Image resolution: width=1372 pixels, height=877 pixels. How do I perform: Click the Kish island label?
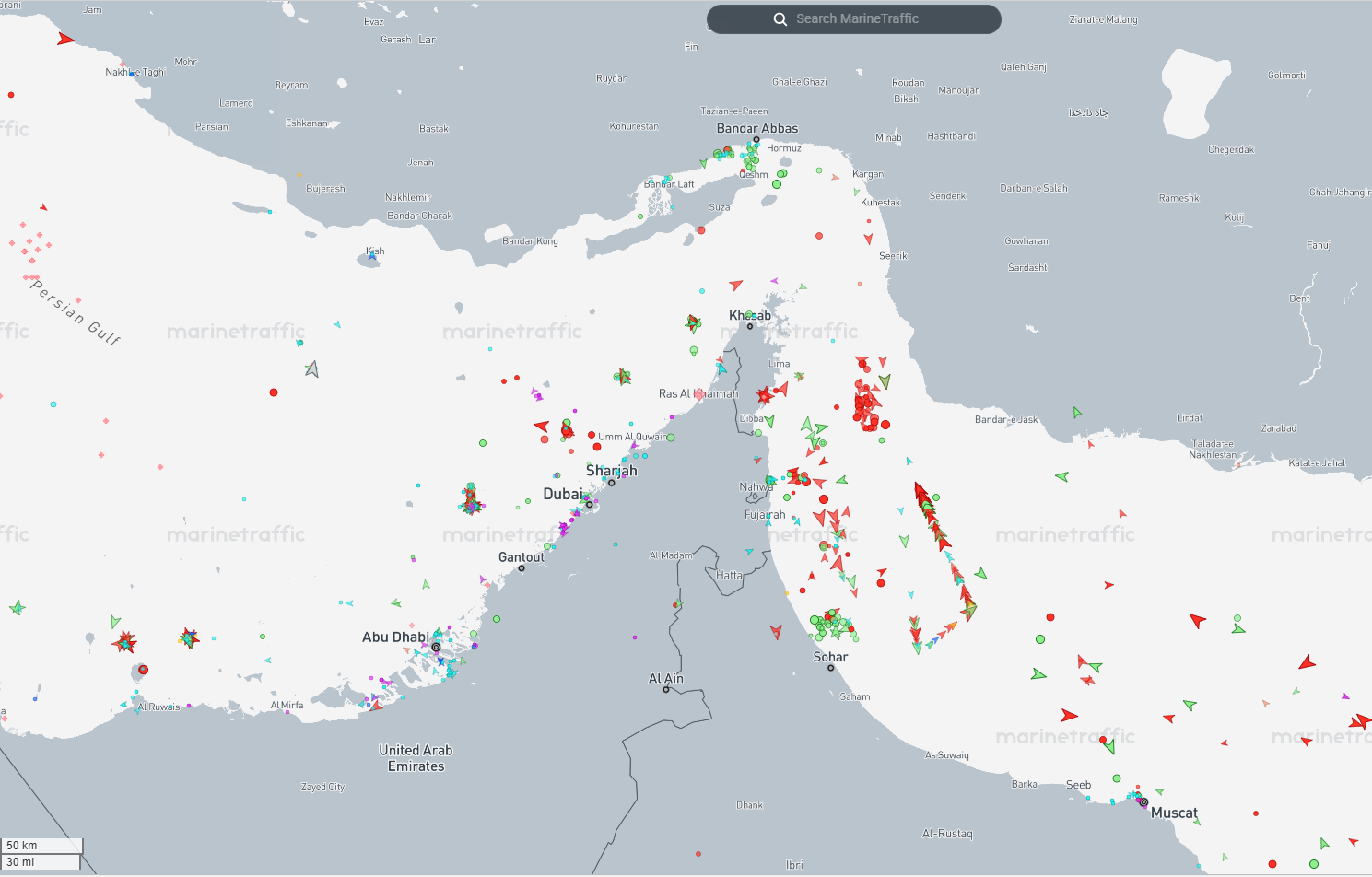[x=375, y=251]
